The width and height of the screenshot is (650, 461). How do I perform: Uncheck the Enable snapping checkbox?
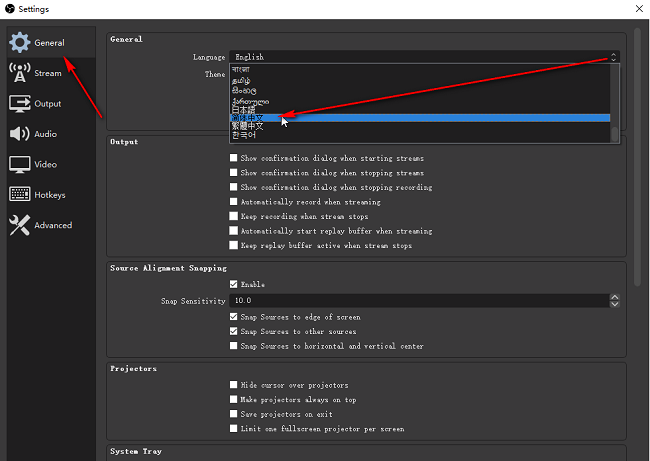click(x=234, y=284)
